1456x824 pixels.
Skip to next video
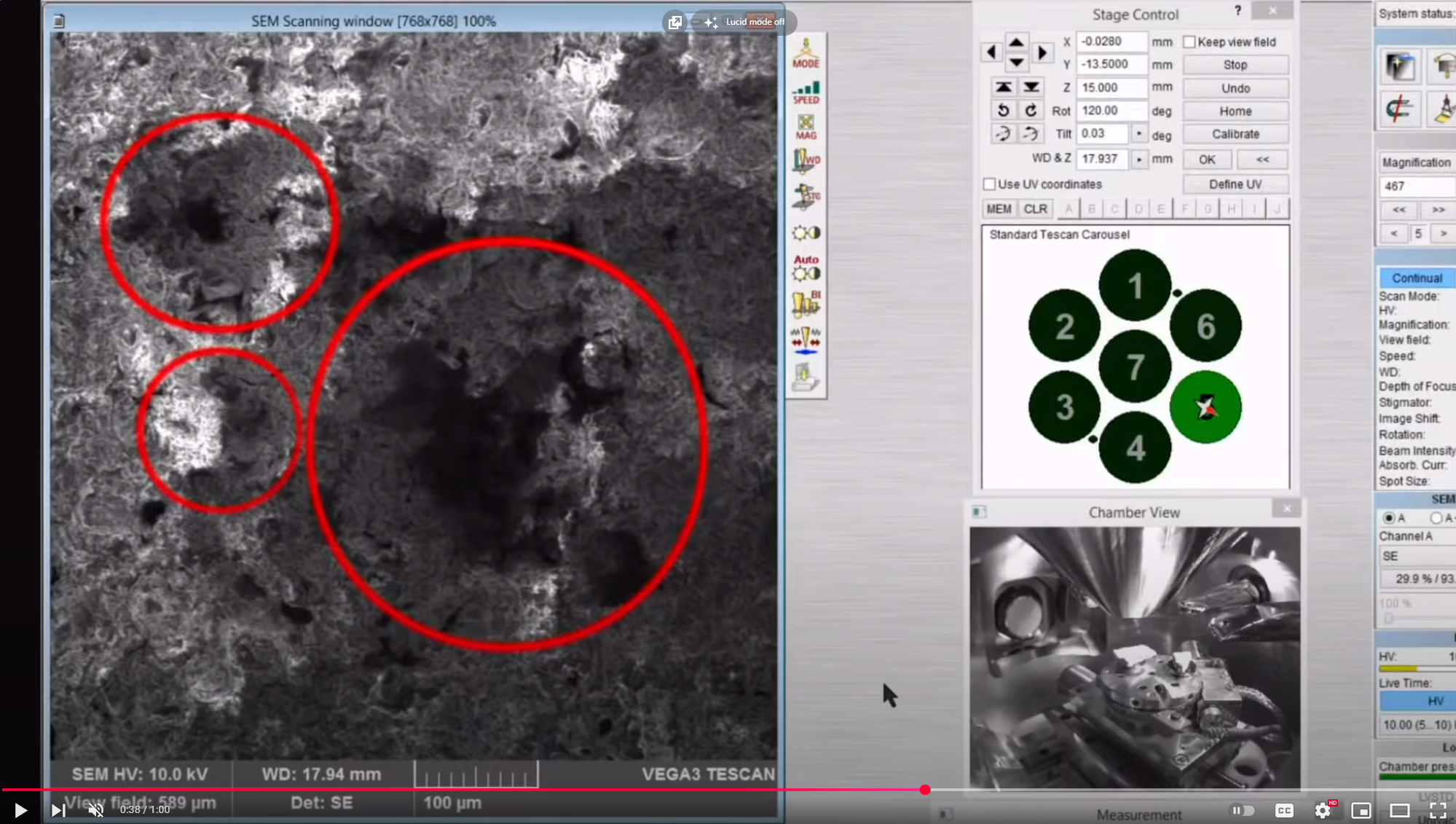58,810
